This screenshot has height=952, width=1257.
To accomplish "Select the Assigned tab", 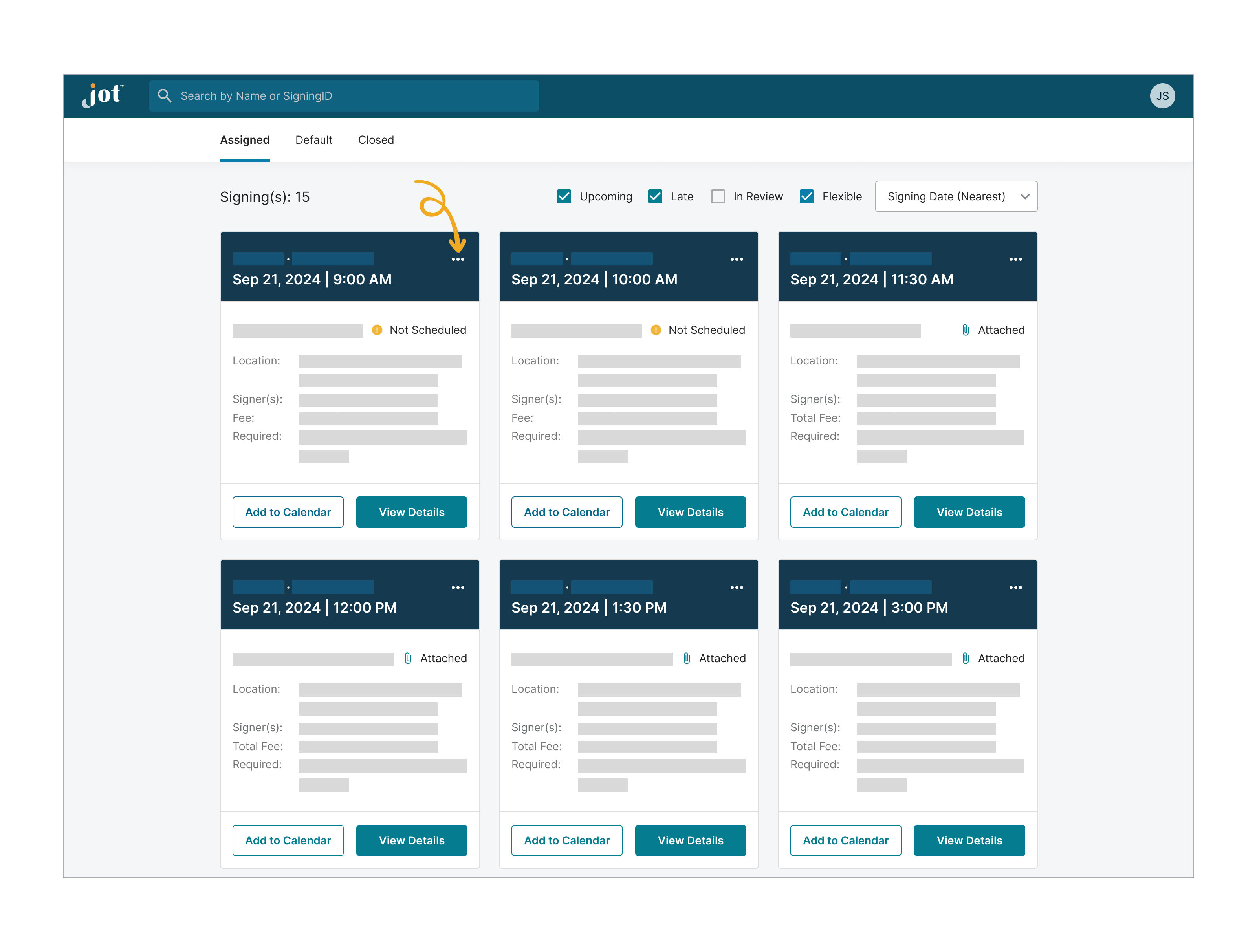I will pos(244,140).
